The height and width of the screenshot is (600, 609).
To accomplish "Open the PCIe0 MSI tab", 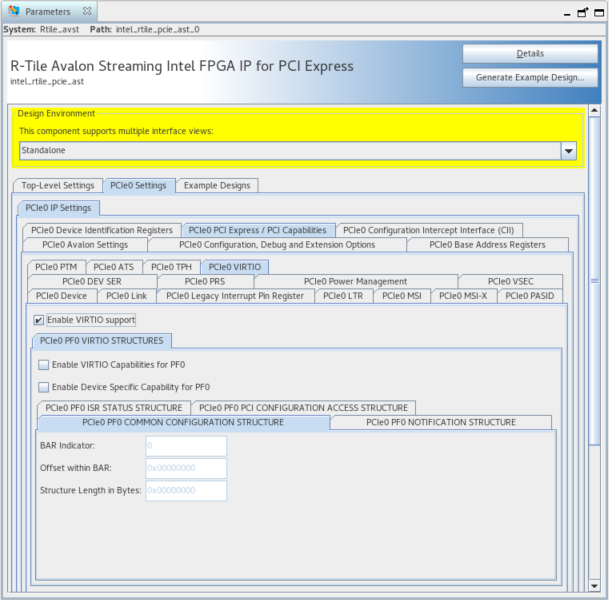I will click(x=402, y=296).
